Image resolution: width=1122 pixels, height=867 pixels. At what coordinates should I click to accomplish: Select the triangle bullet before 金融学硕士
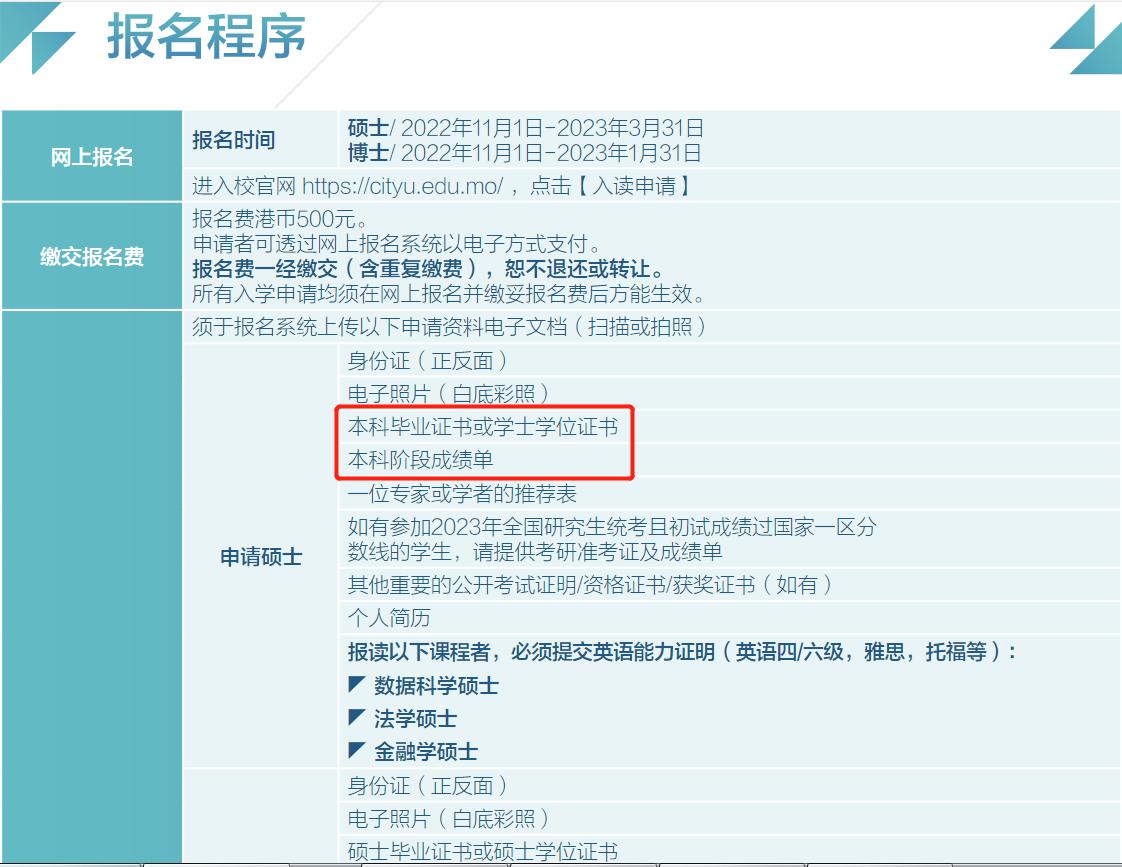(356, 751)
